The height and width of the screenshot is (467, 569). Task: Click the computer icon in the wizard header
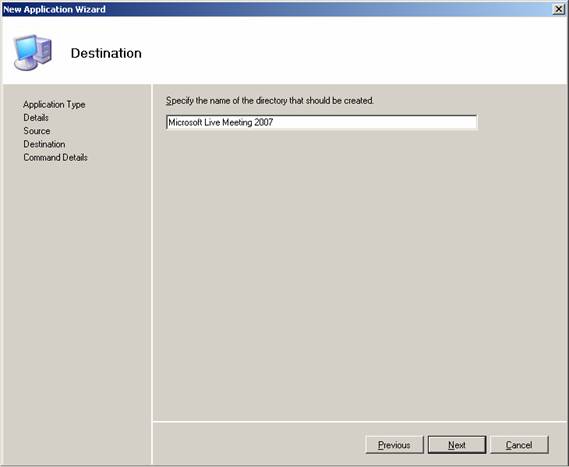[33, 53]
